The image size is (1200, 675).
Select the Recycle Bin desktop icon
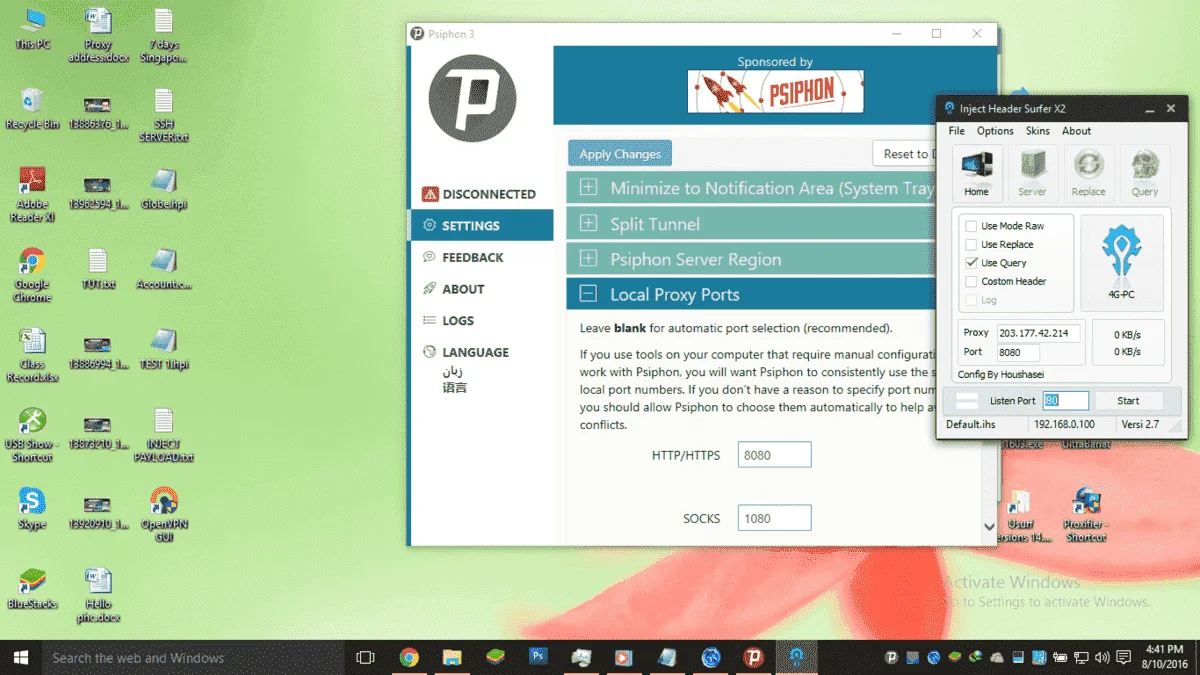point(32,108)
